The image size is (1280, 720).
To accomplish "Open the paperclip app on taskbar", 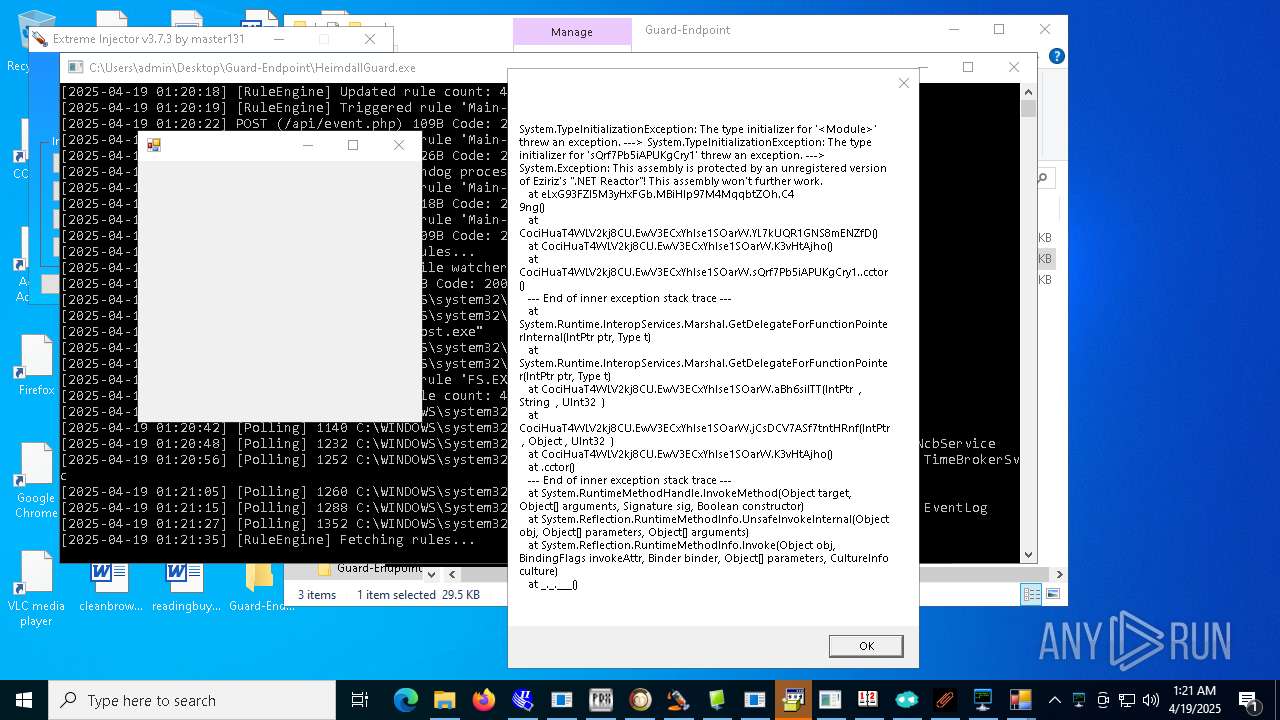I will coord(944,700).
